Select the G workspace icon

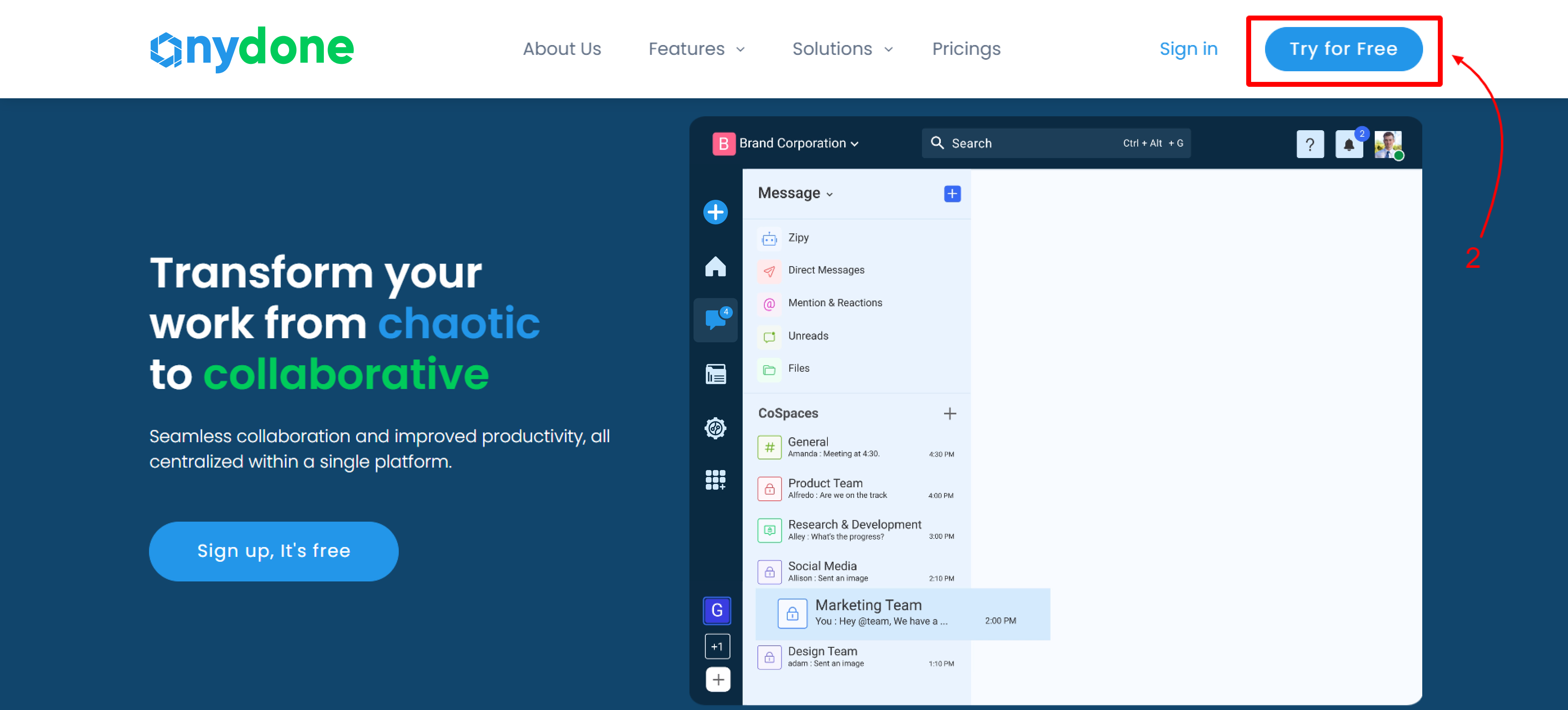tap(717, 610)
